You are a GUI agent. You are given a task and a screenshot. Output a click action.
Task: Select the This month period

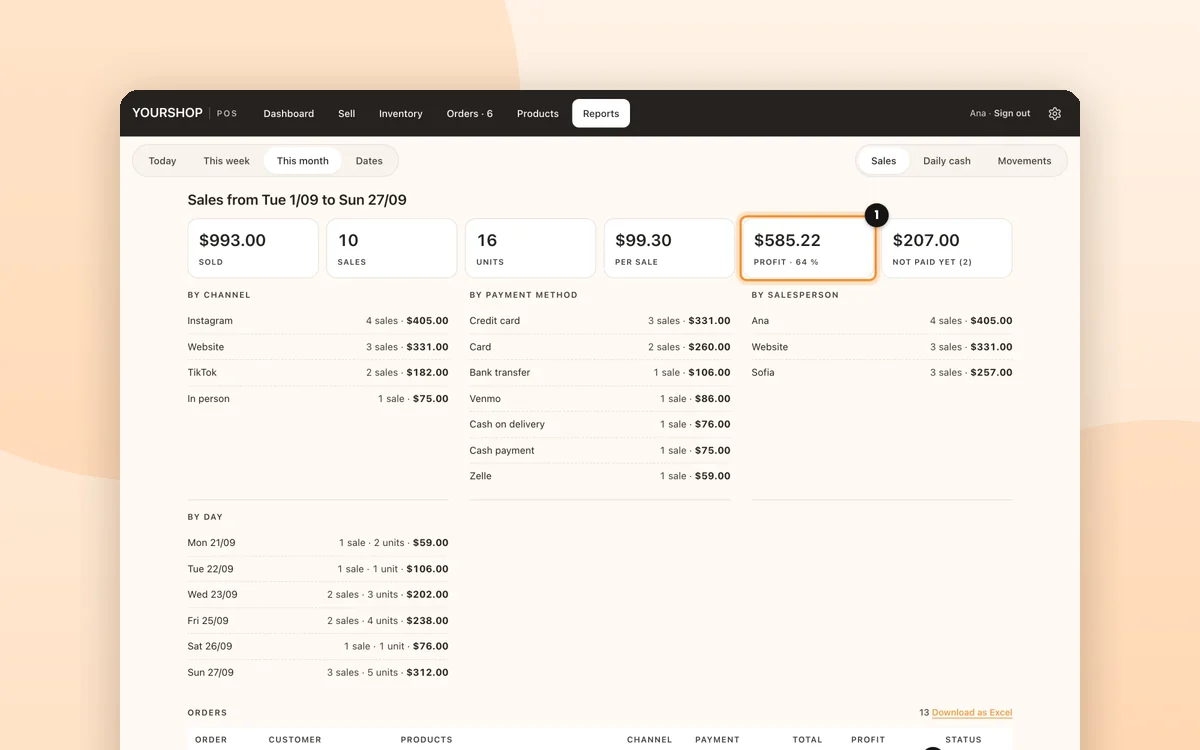[303, 161]
